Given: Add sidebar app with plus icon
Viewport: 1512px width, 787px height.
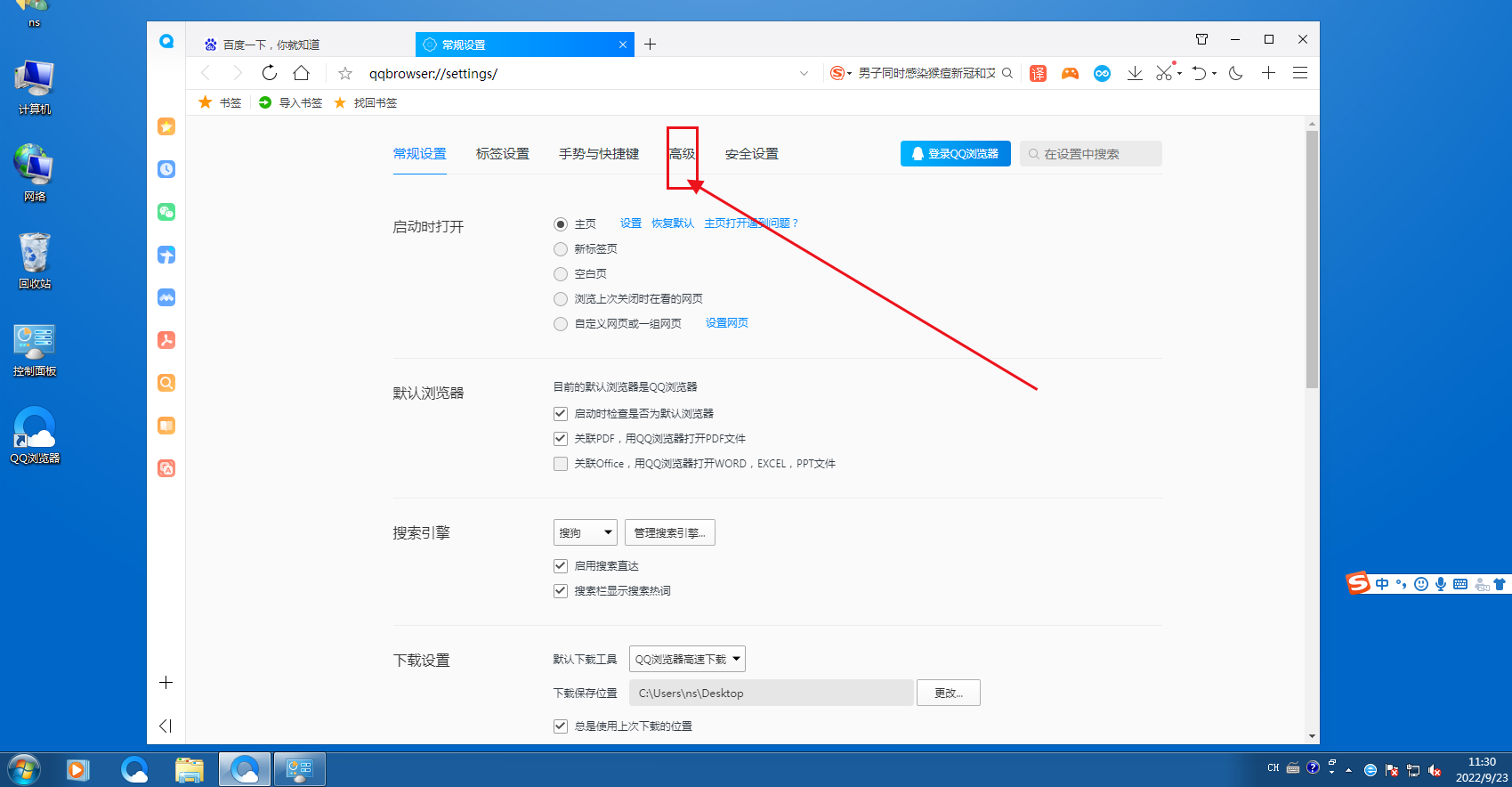Looking at the screenshot, I should (166, 683).
